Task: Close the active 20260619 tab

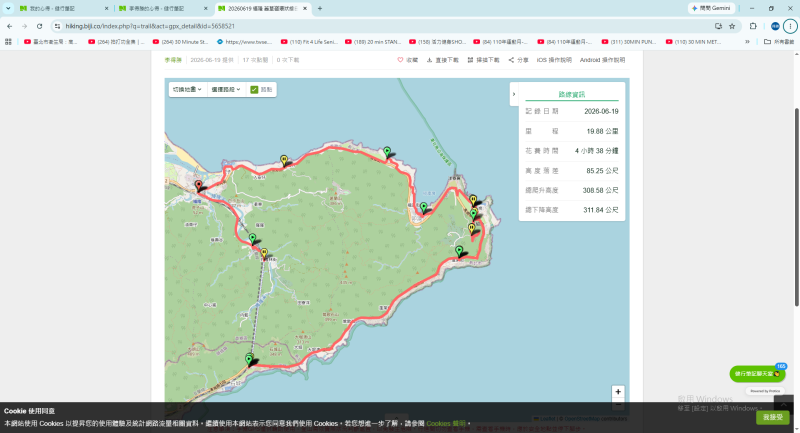Action: click(305, 9)
